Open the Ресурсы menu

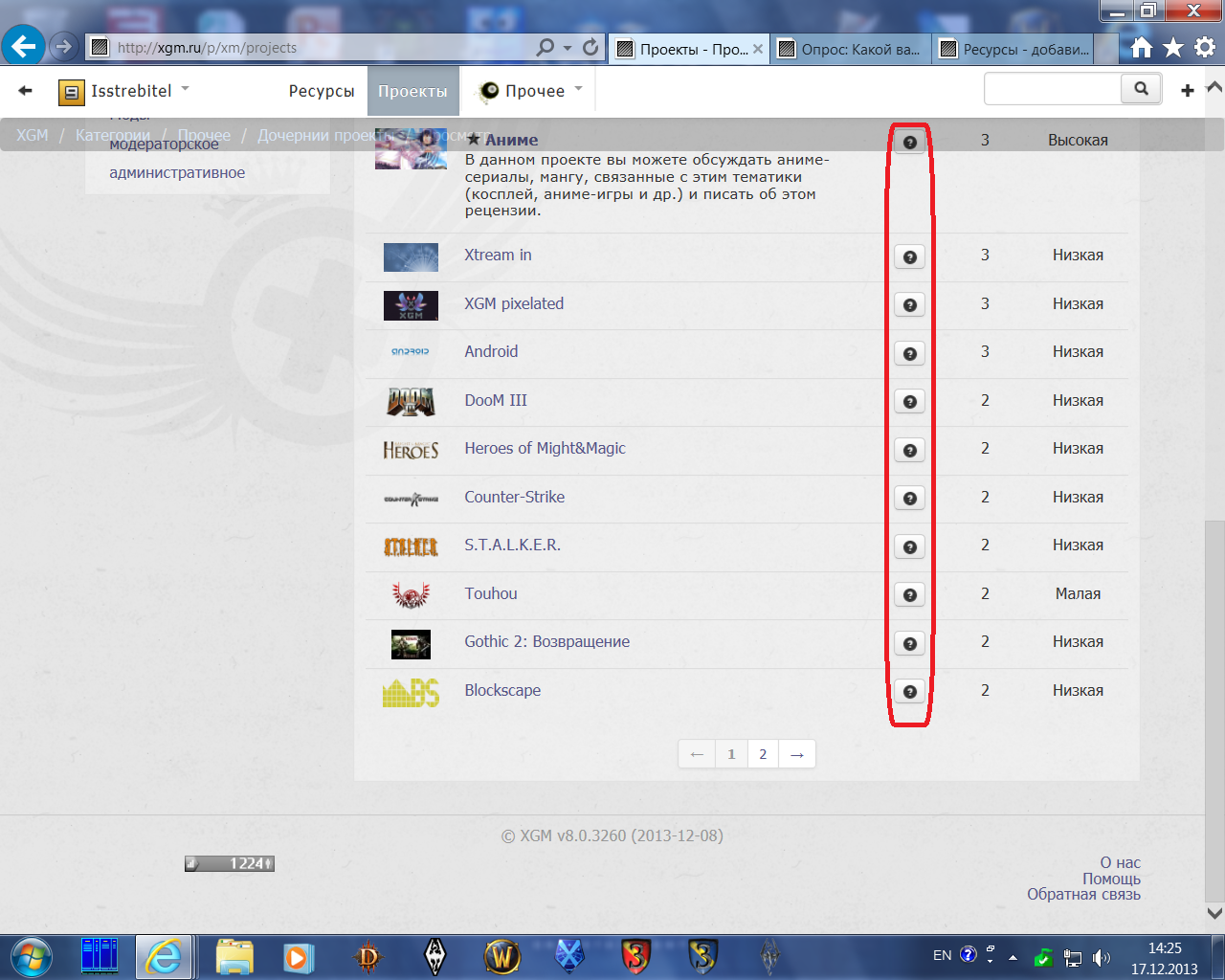point(322,91)
